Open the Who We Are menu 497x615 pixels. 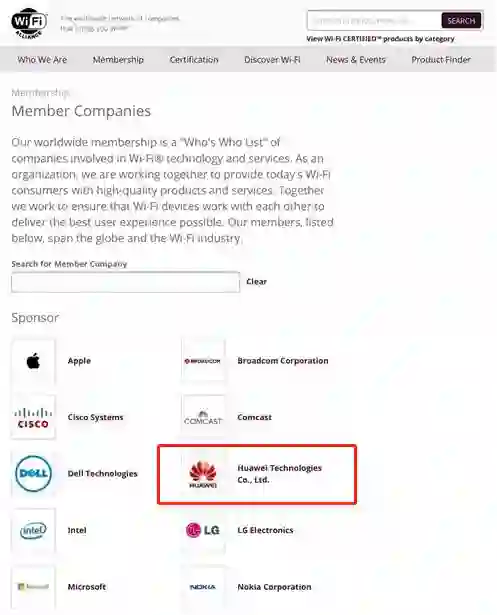point(42,60)
